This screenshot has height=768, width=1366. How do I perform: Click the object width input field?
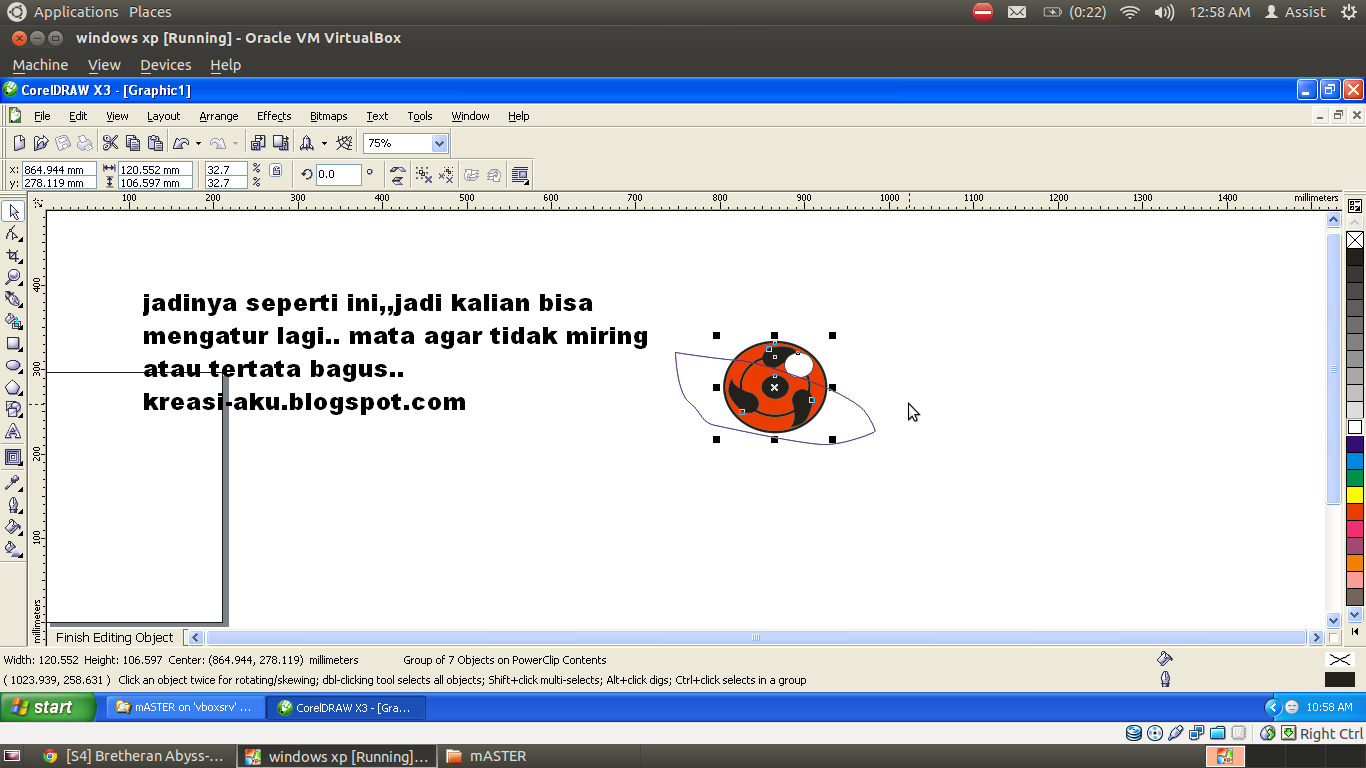pyautogui.click(x=156, y=170)
